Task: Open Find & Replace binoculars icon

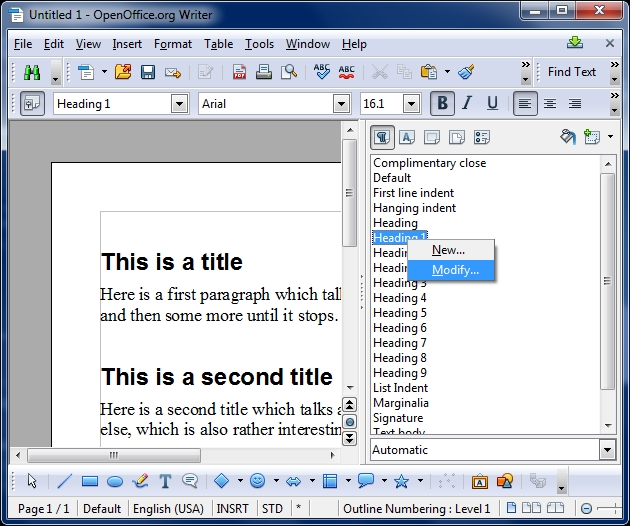Action: (32, 72)
